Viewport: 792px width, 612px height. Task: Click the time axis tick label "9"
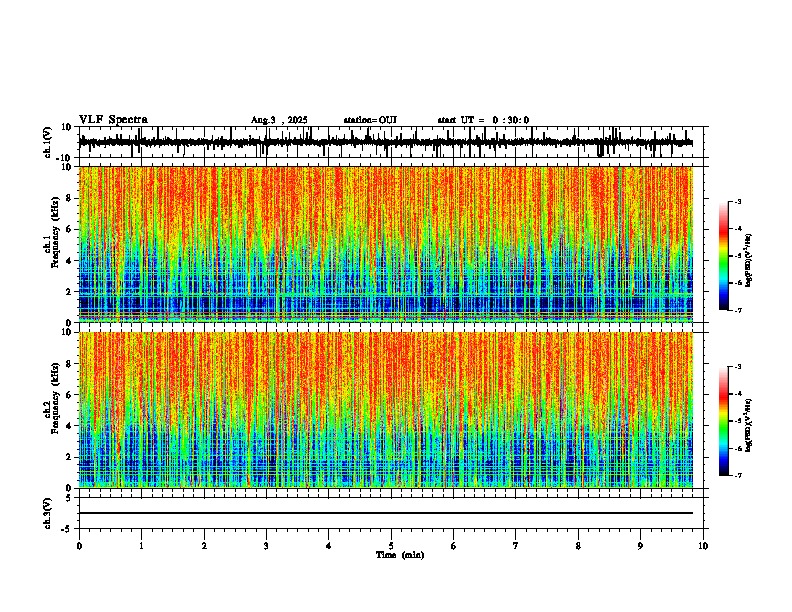coord(640,546)
